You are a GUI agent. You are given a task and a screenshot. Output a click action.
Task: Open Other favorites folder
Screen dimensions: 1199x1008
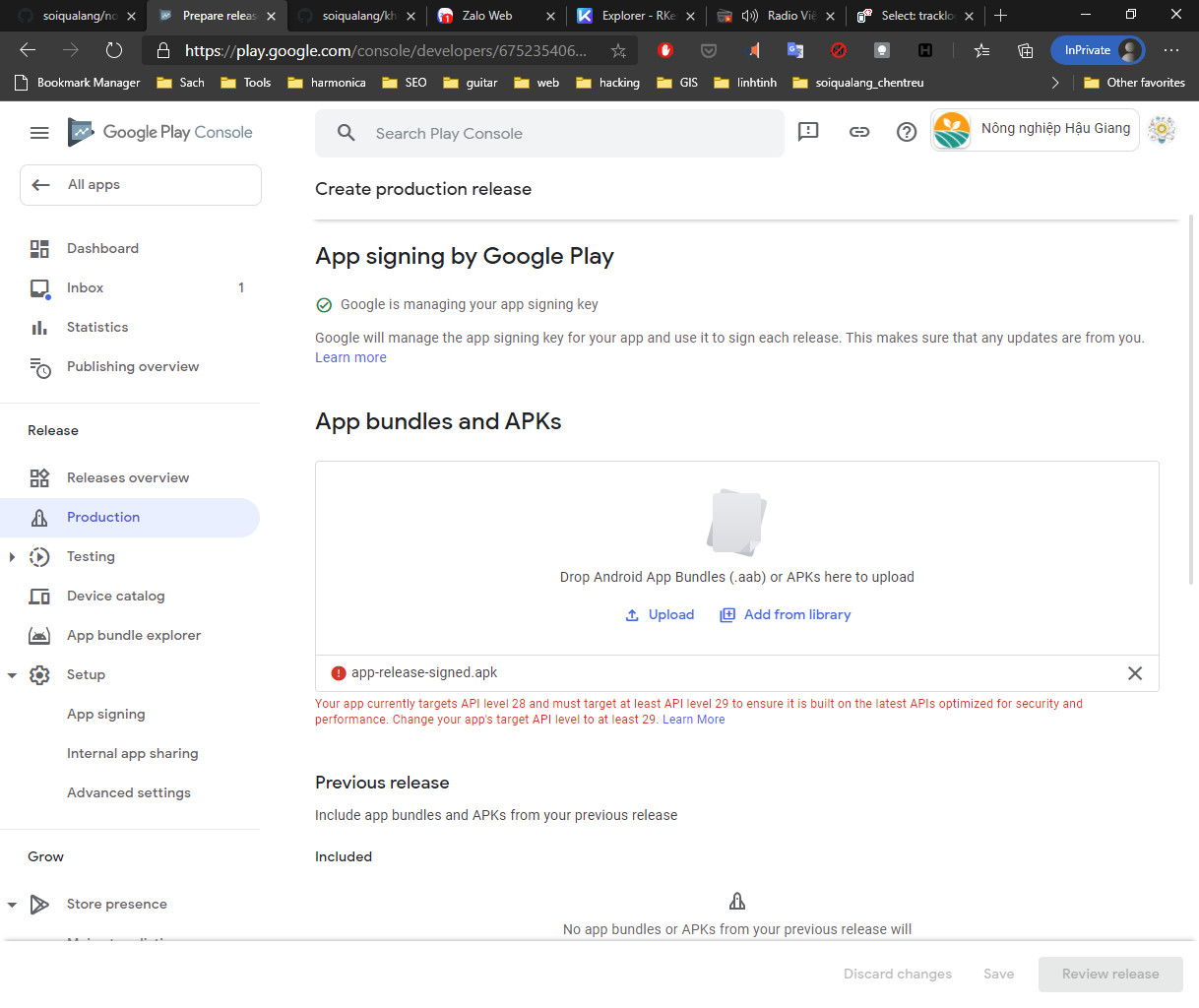(1134, 83)
